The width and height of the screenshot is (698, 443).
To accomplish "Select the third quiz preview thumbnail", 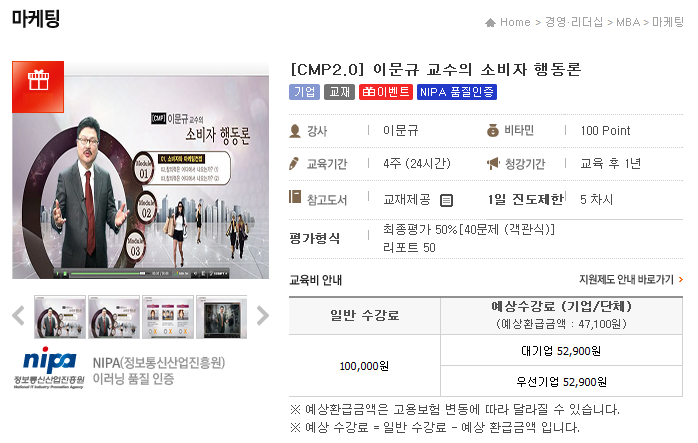I will click(x=168, y=317).
